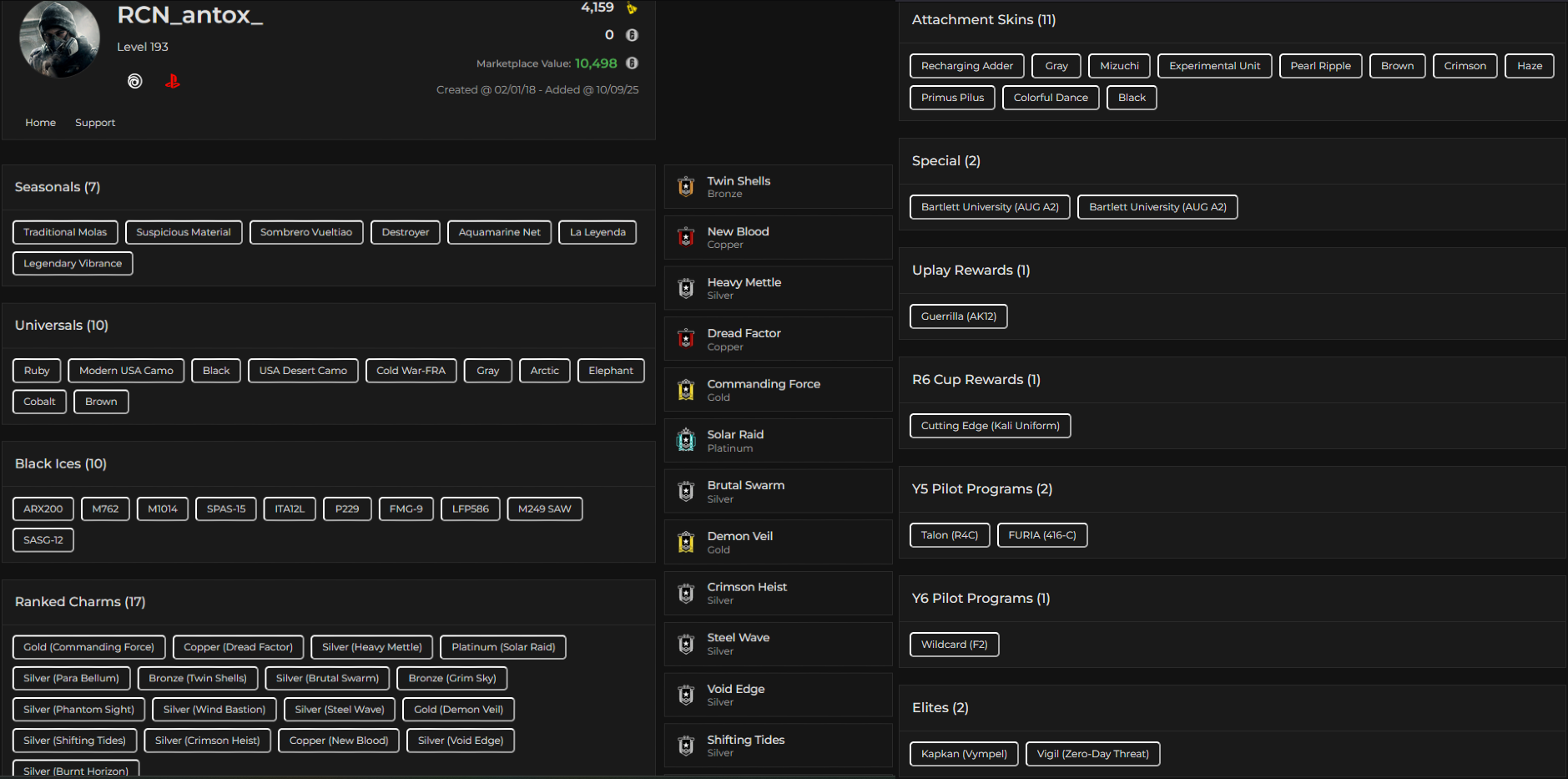Click the Experimental Unit attachment skin
The width and height of the screenshot is (1568, 779).
coord(1215,66)
